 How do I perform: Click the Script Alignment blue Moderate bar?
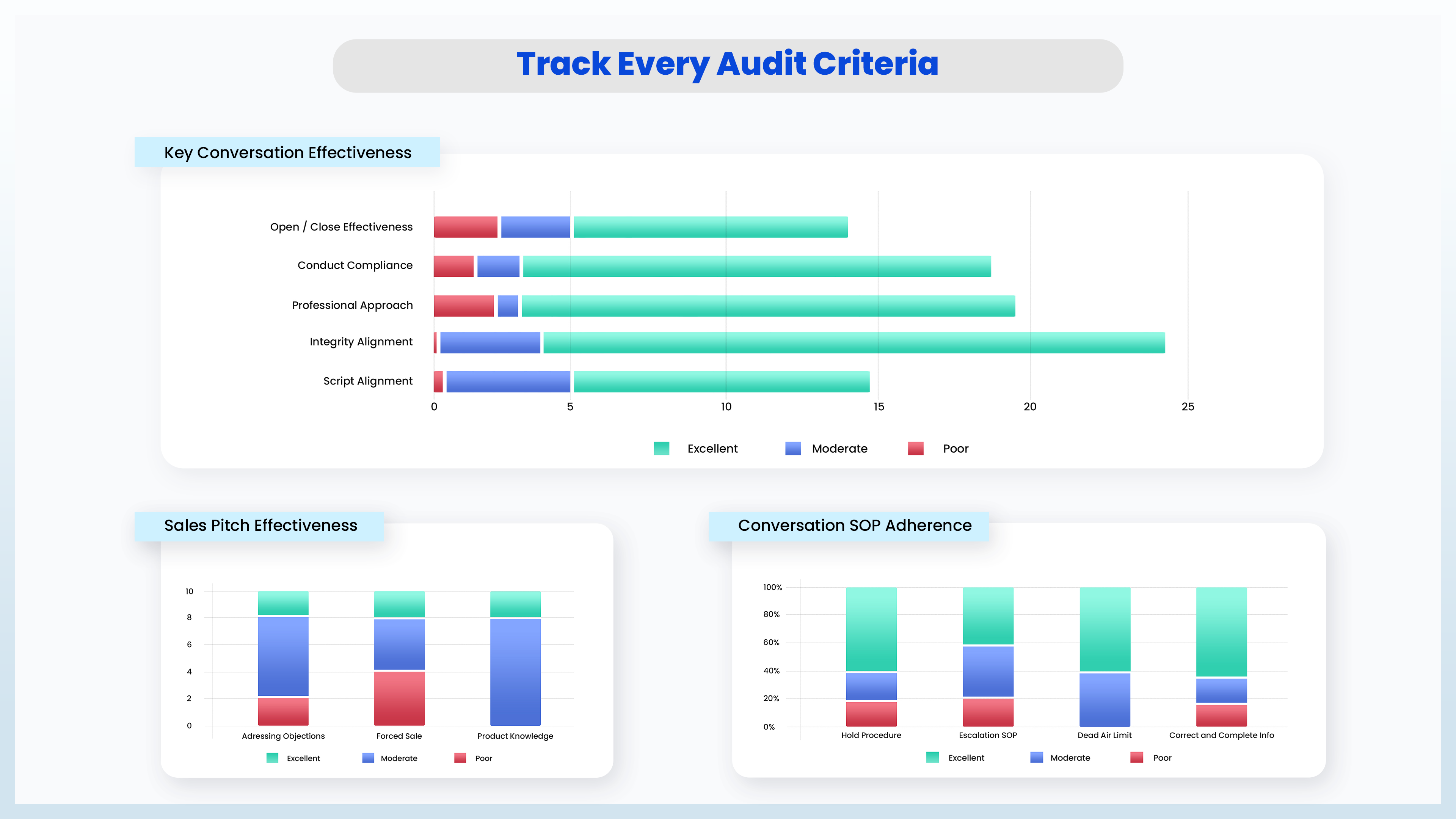click(x=508, y=381)
